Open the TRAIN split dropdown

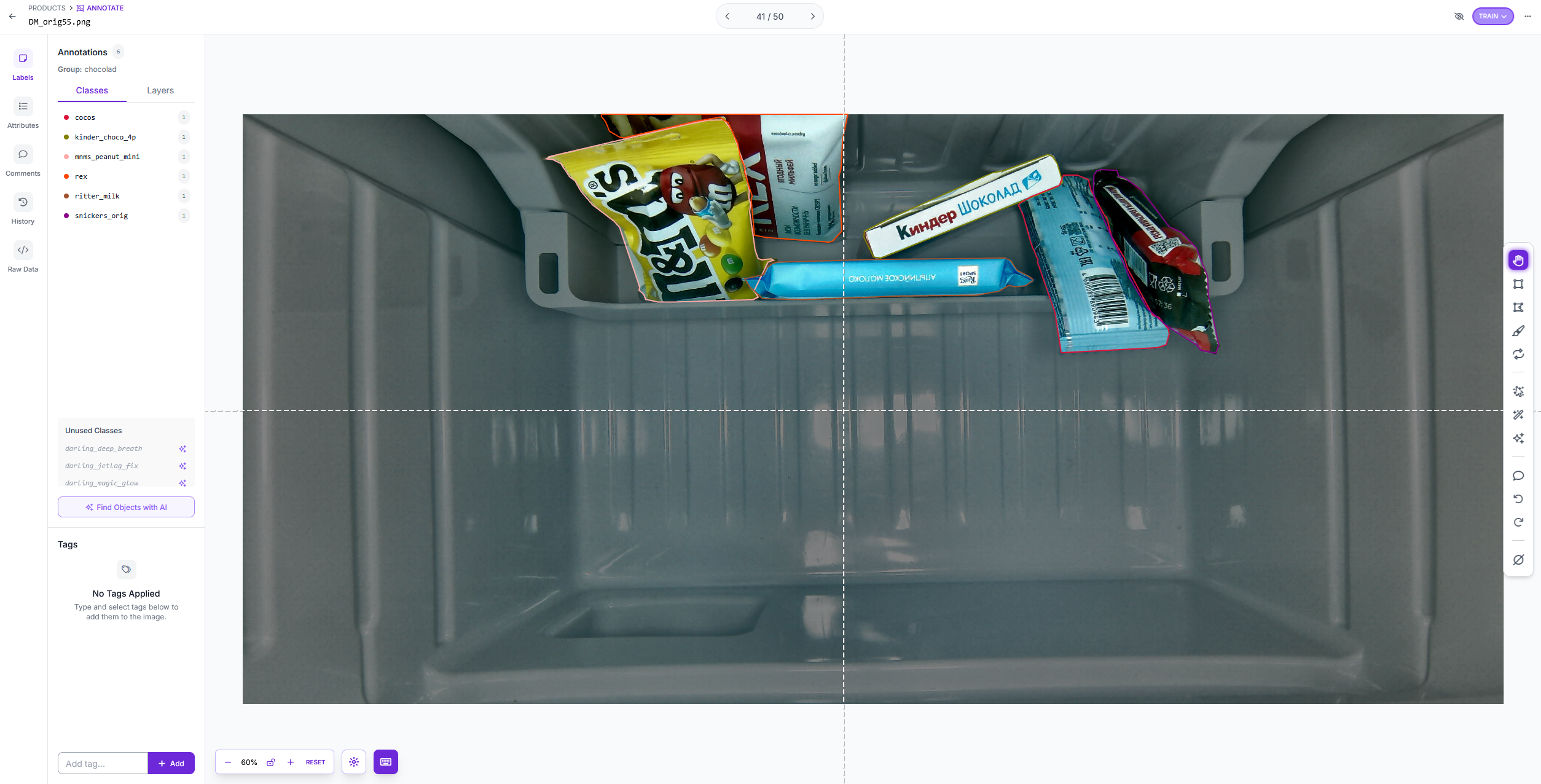click(1492, 17)
